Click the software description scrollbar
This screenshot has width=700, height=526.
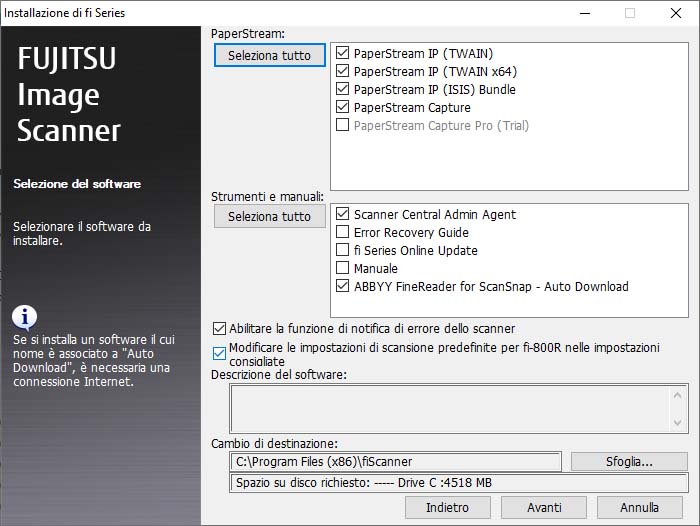(x=678, y=408)
